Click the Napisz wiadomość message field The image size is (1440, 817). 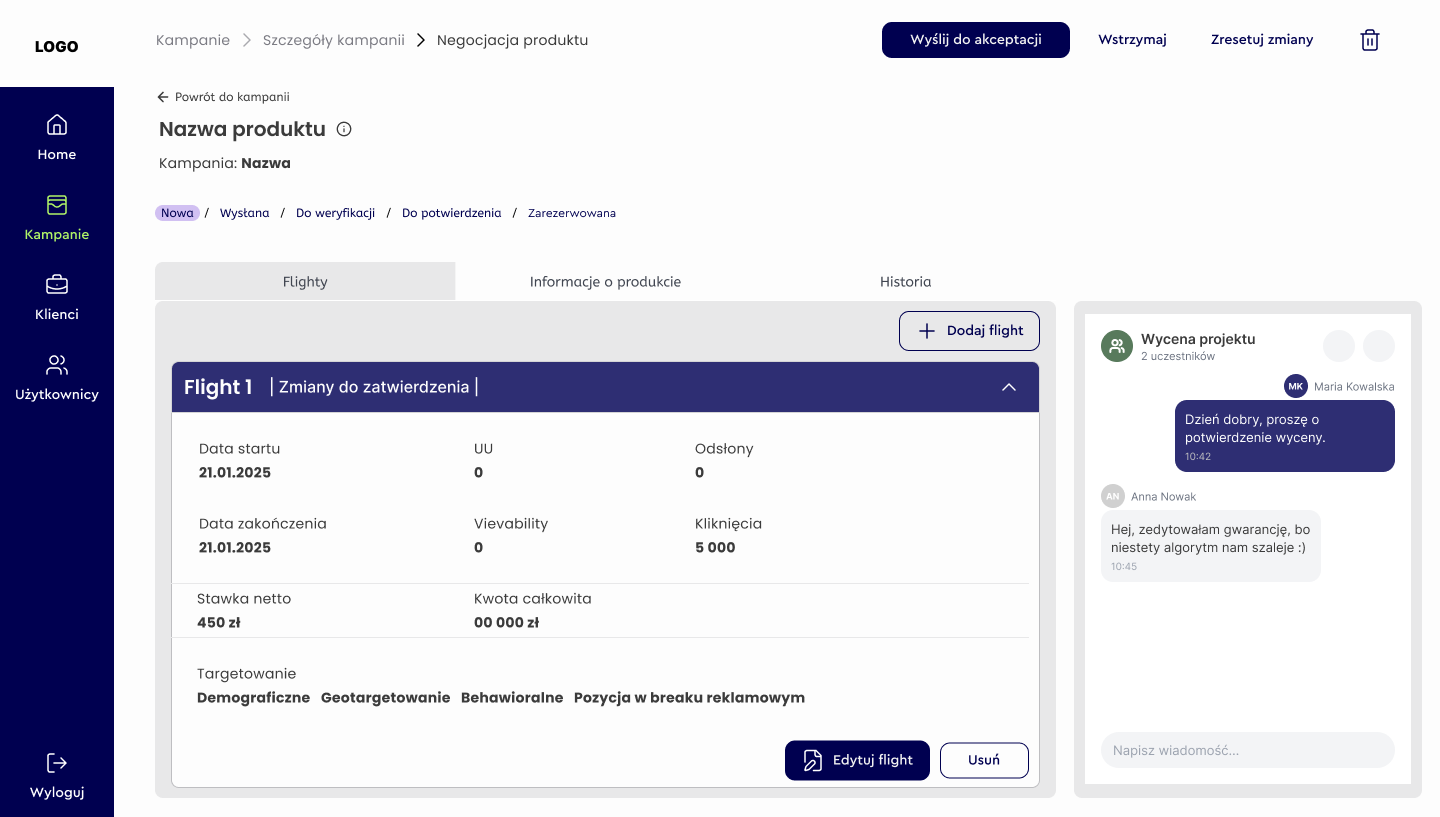point(1248,750)
